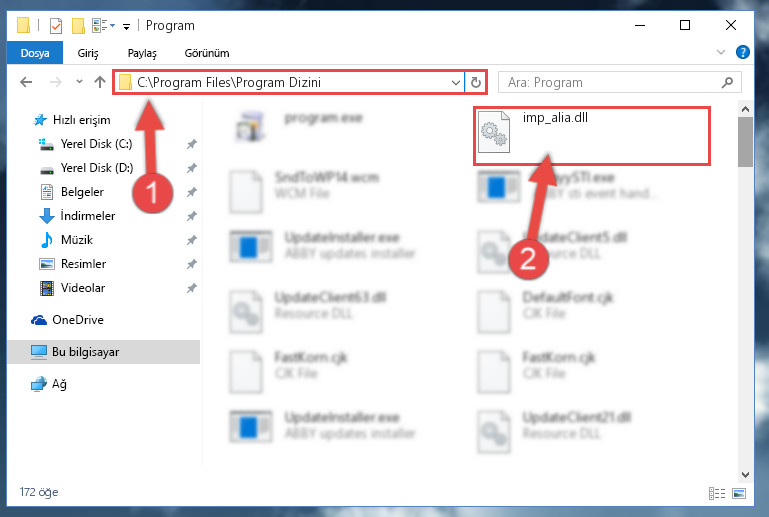Click the Back navigation arrow
Image resolution: width=769 pixels, height=517 pixels.
coord(26,82)
